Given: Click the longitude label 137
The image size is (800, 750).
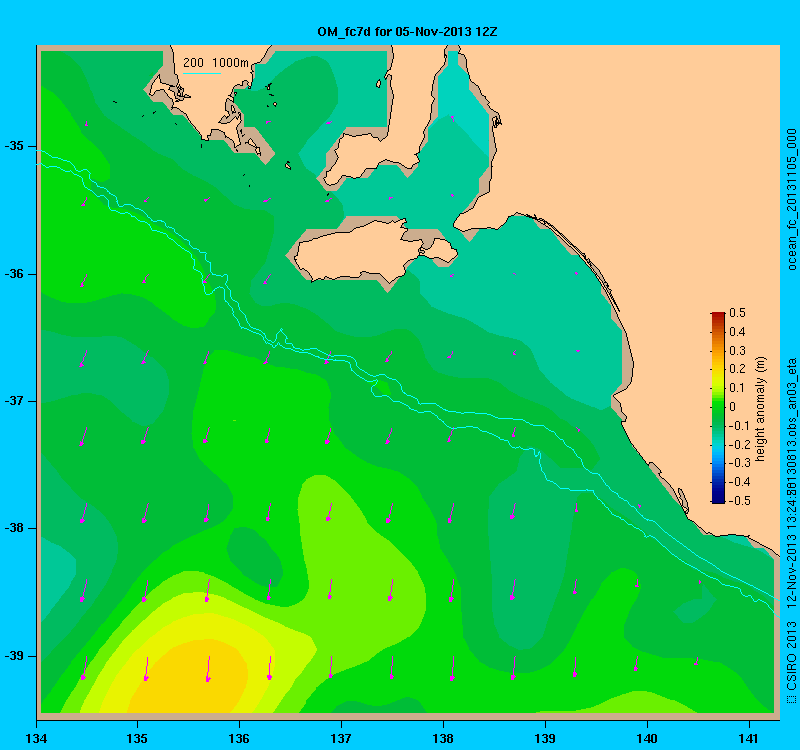Looking at the screenshot, I should pos(341,738).
